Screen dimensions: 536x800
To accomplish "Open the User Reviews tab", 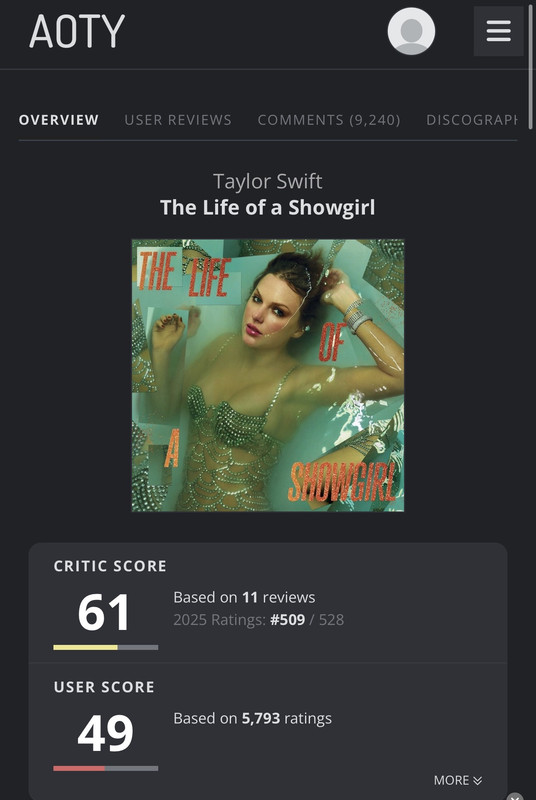I will (x=178, y=120).
